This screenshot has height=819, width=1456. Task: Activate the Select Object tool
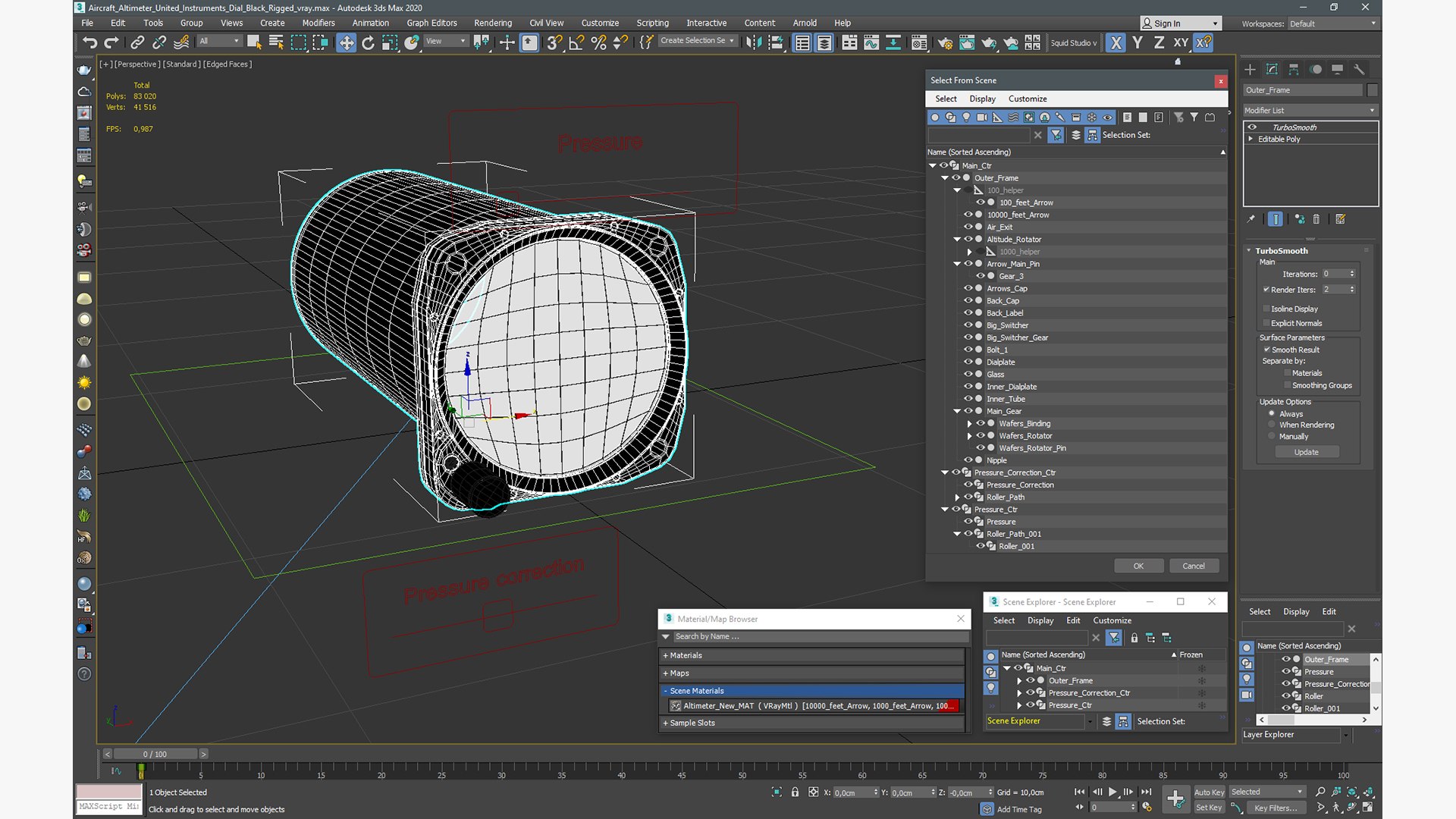tap(254, 42)
